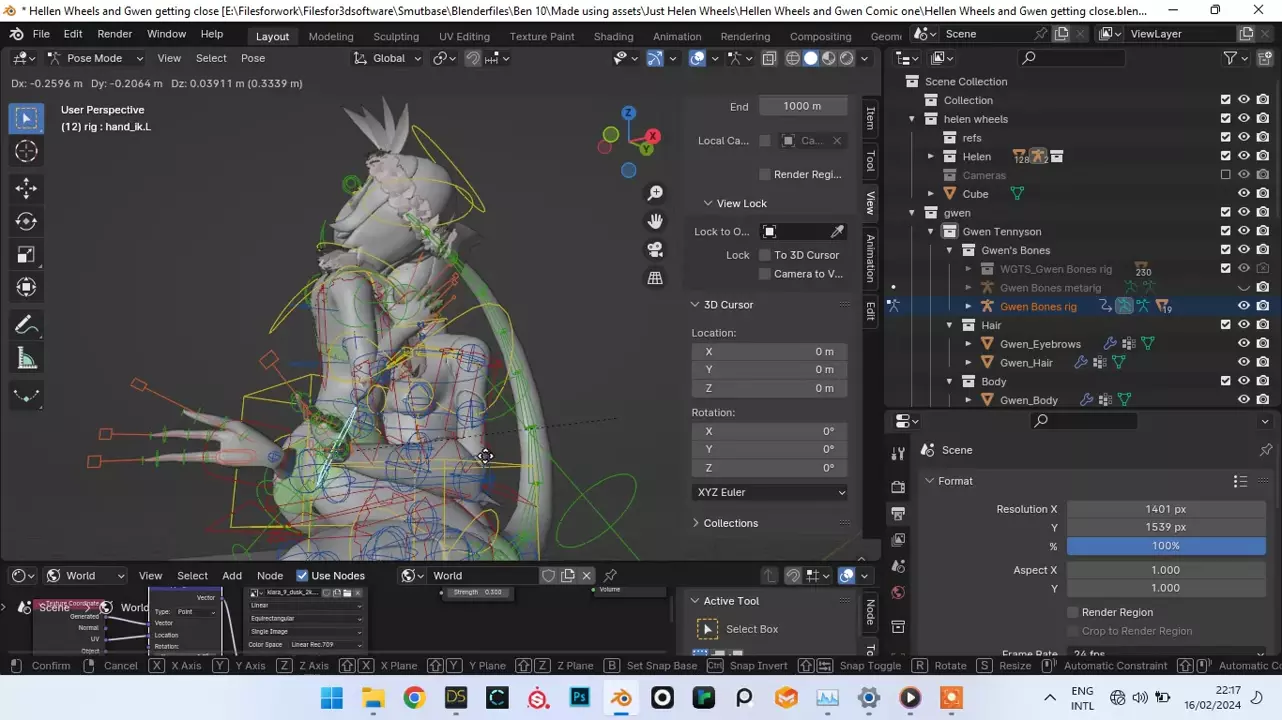Select the Rotate tool in the toolbar
Image resolution: width=1282 pixels, height=720 pixels.
pyautogui.click(x=27, y=221)
